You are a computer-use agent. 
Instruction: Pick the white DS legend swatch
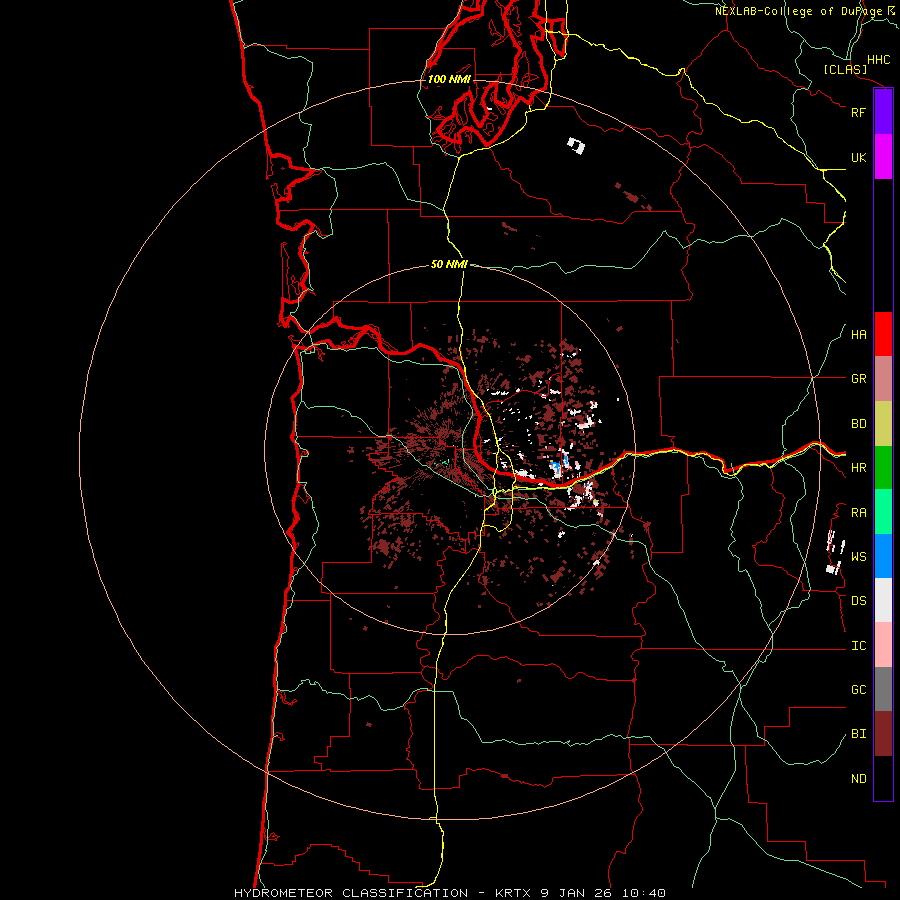[x=883, y=600]
